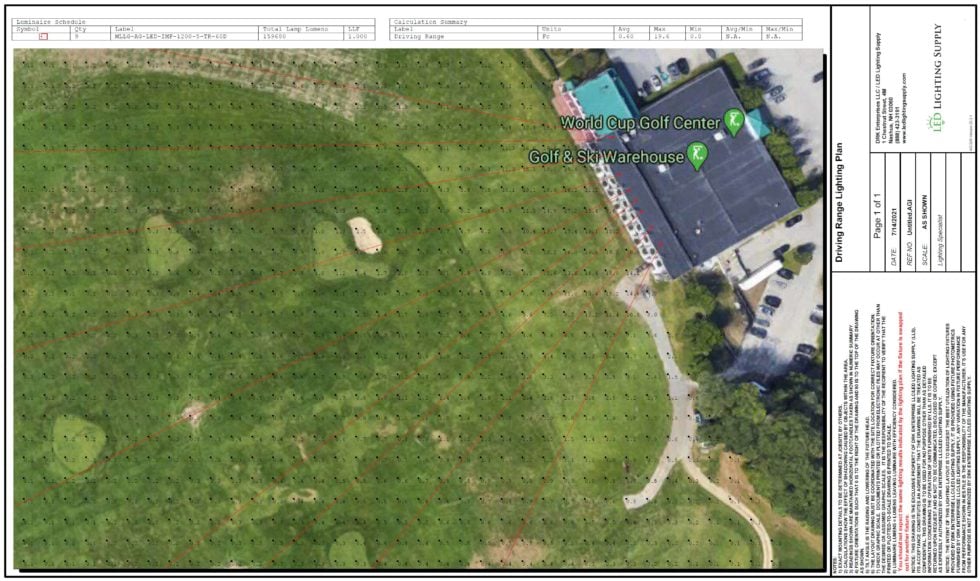Click the phone number (888) 423-3191
The height and width of the screenshot is (581, 980).
click(897, 123)
